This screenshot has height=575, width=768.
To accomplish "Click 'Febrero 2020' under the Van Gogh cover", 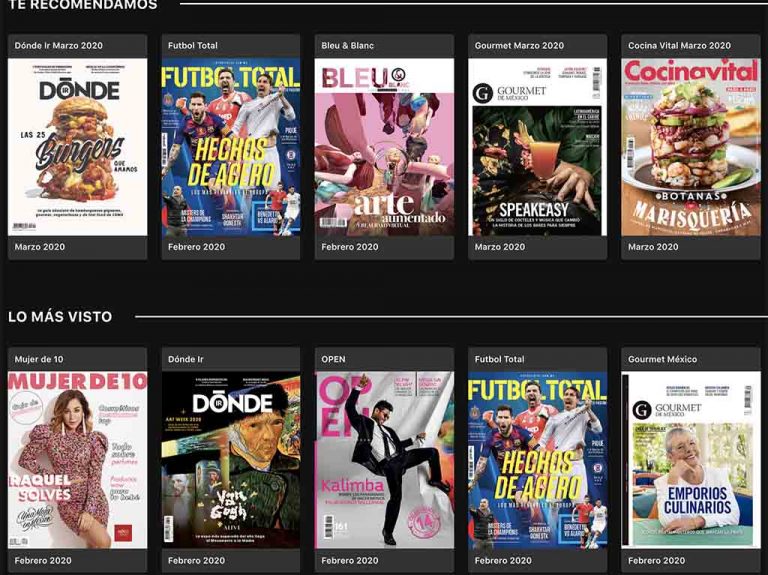I will click(196, 560).
